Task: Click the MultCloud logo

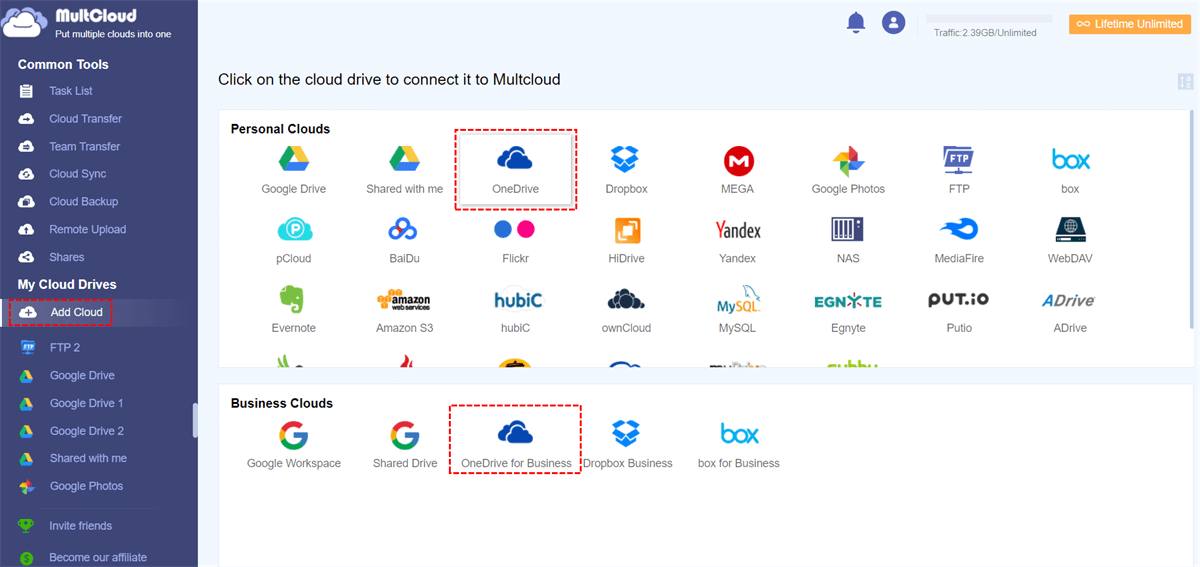Action: (87, 23)
